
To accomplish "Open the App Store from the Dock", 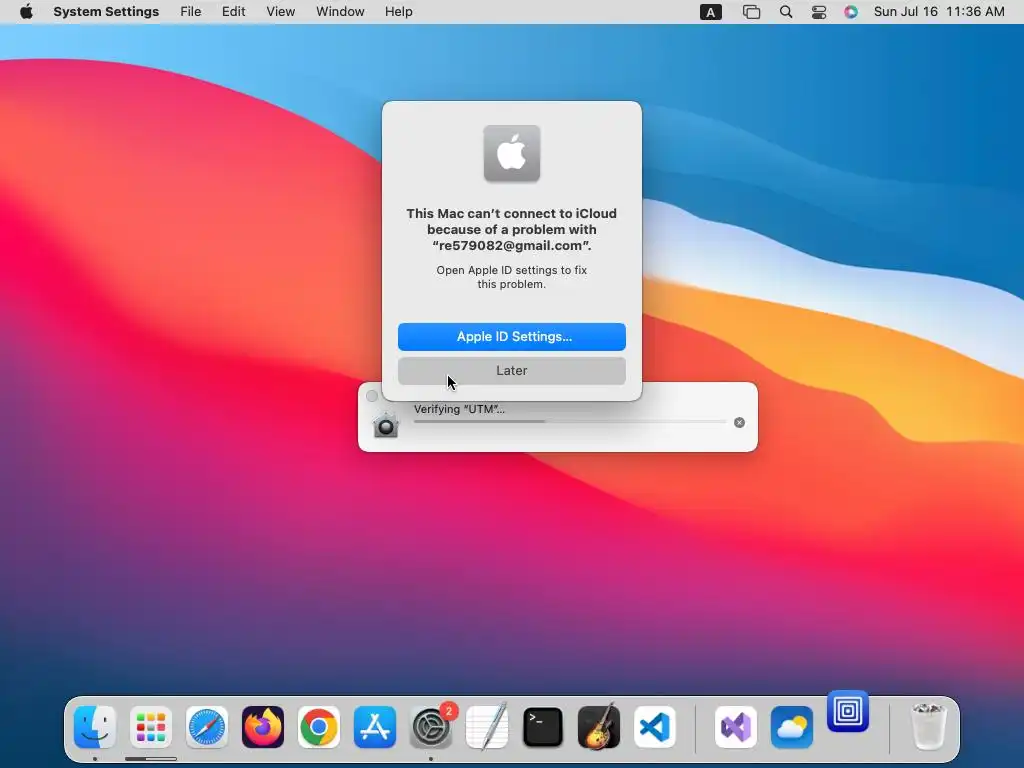I will 375,727.
